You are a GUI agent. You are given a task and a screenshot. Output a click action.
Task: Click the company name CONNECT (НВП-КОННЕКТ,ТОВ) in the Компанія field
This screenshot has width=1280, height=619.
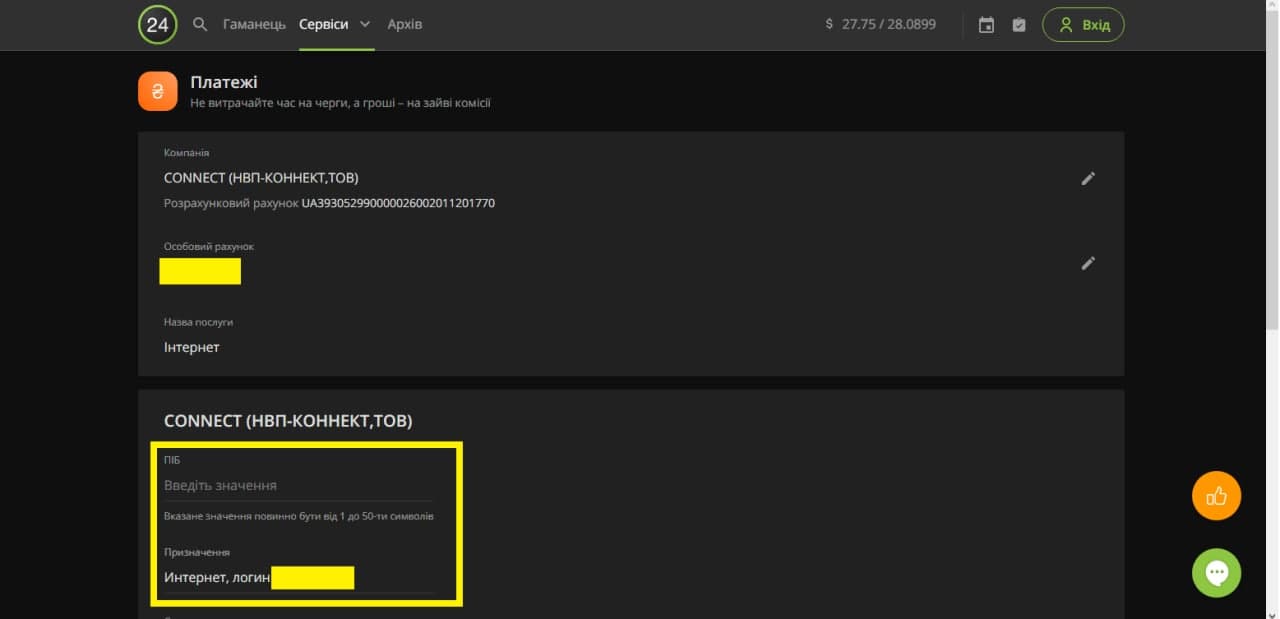click(x=261, y=178)
